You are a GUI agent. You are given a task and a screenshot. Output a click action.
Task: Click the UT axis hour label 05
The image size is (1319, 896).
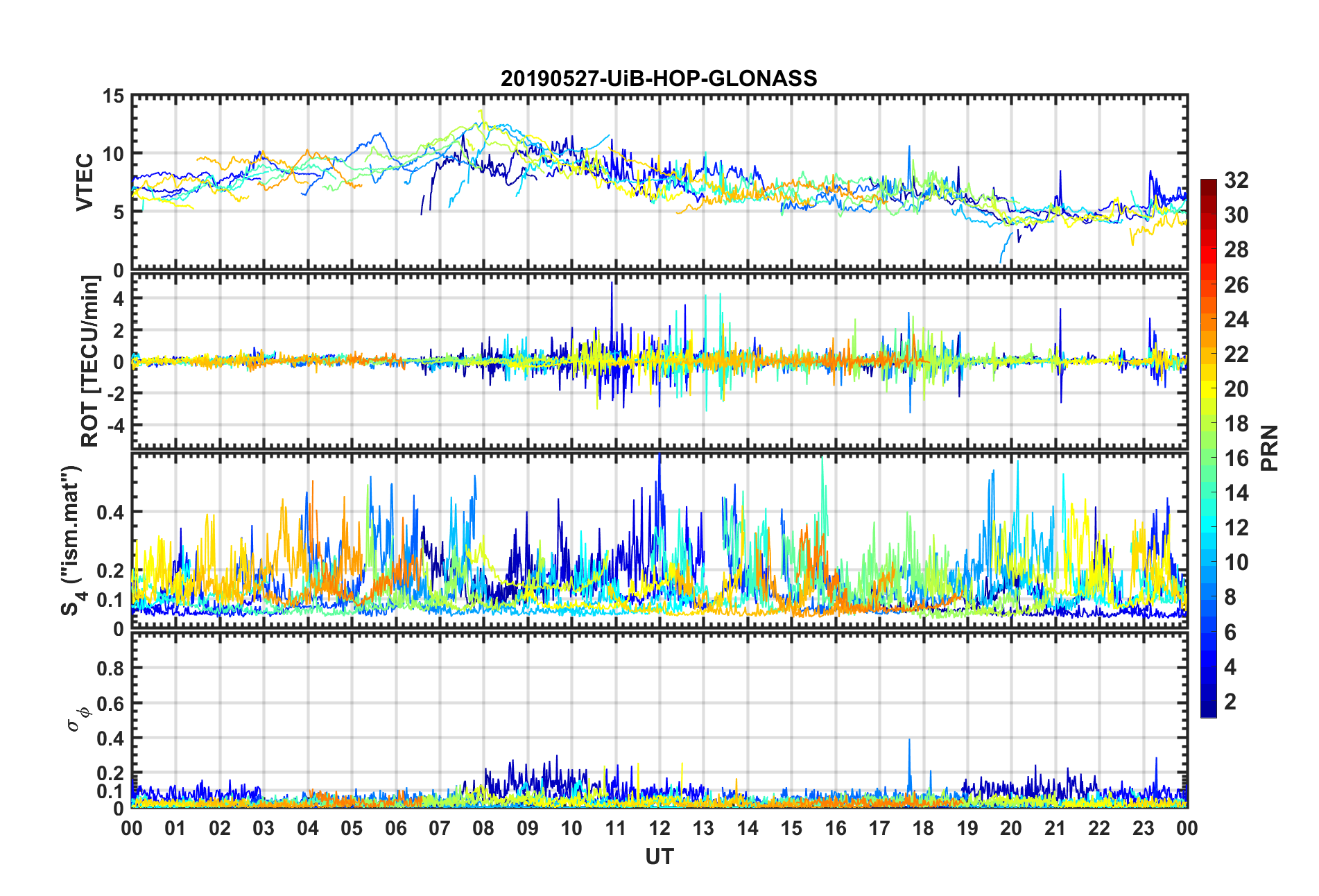(x=352, y=828)
